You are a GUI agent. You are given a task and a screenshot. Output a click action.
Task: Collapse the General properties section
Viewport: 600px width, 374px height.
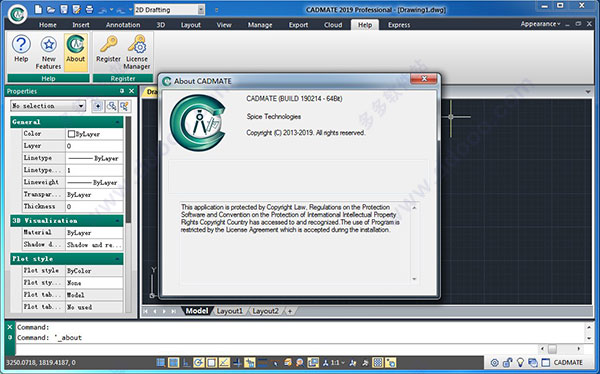(117, 122)
